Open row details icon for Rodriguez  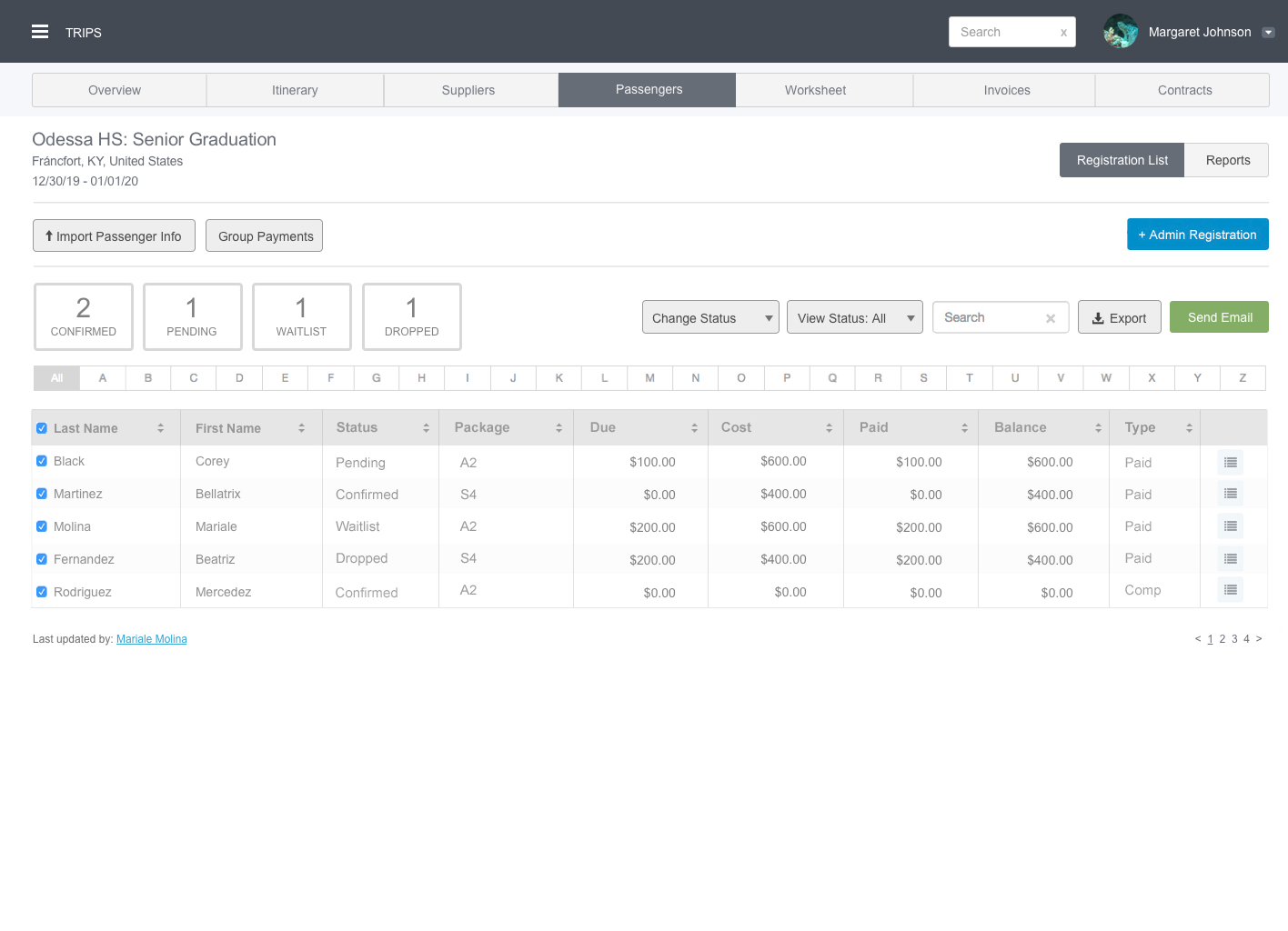(x=1230, y=590)
